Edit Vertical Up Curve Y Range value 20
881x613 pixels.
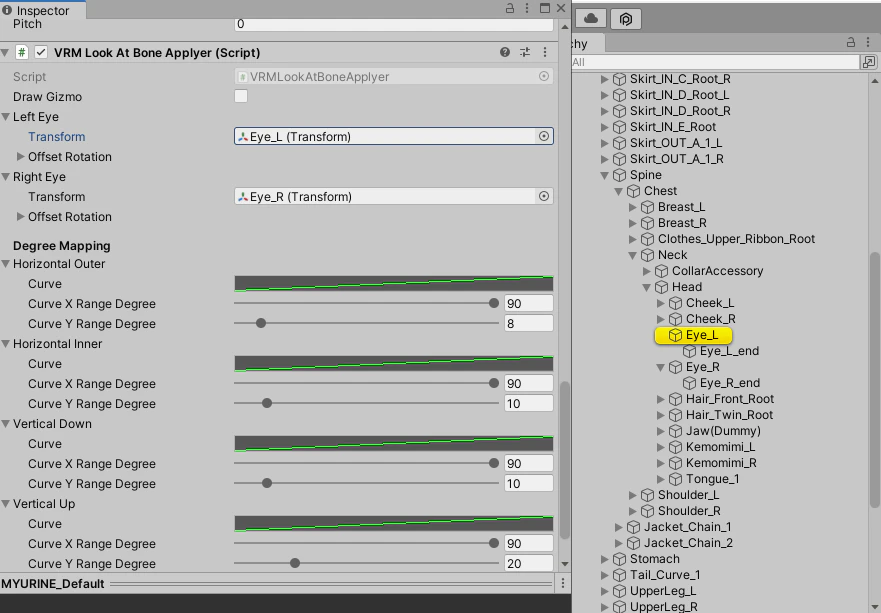(x=529, y=564)
